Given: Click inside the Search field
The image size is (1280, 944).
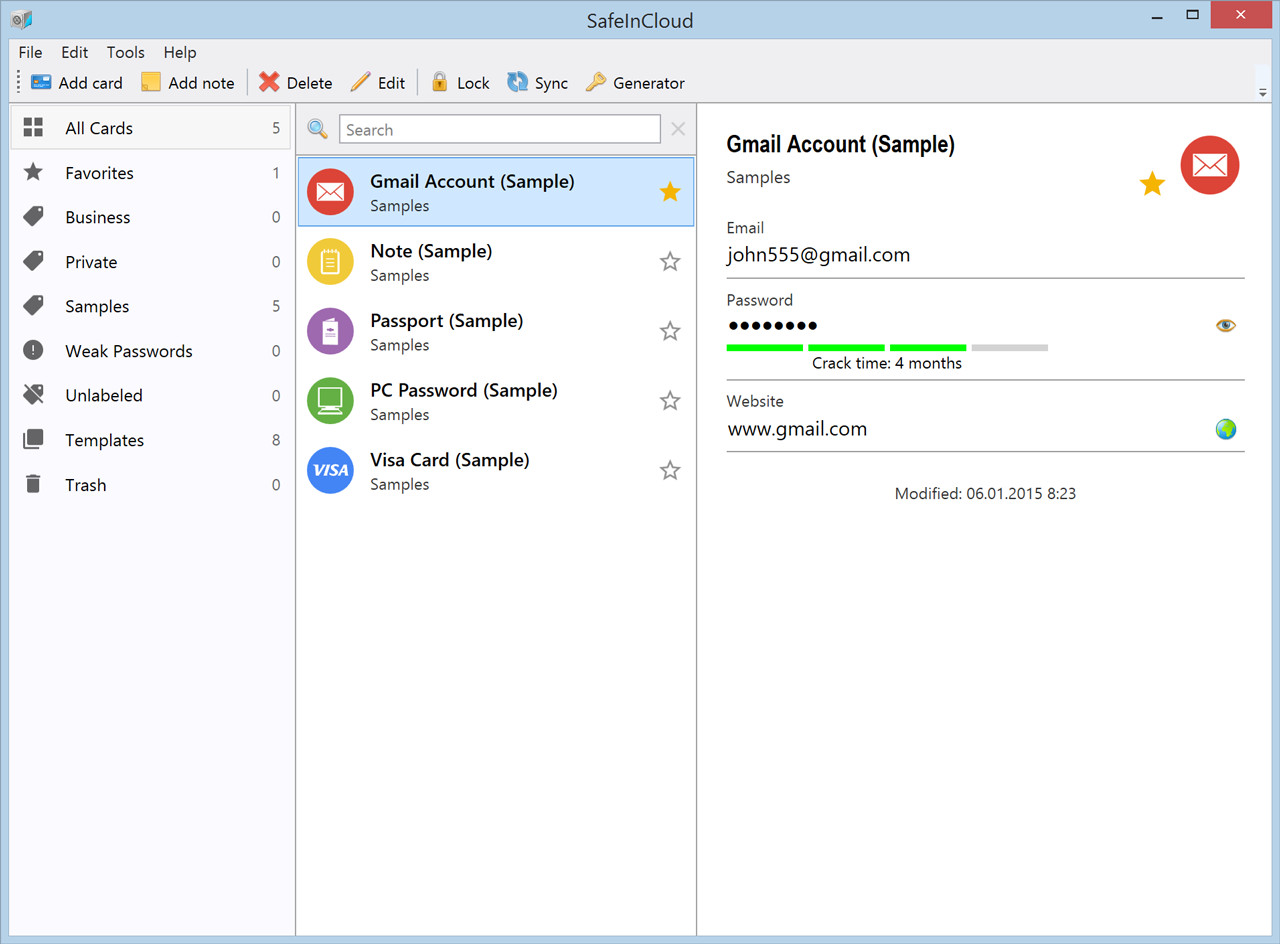Looking at the screenshot, I should click(x=500, y=129).
